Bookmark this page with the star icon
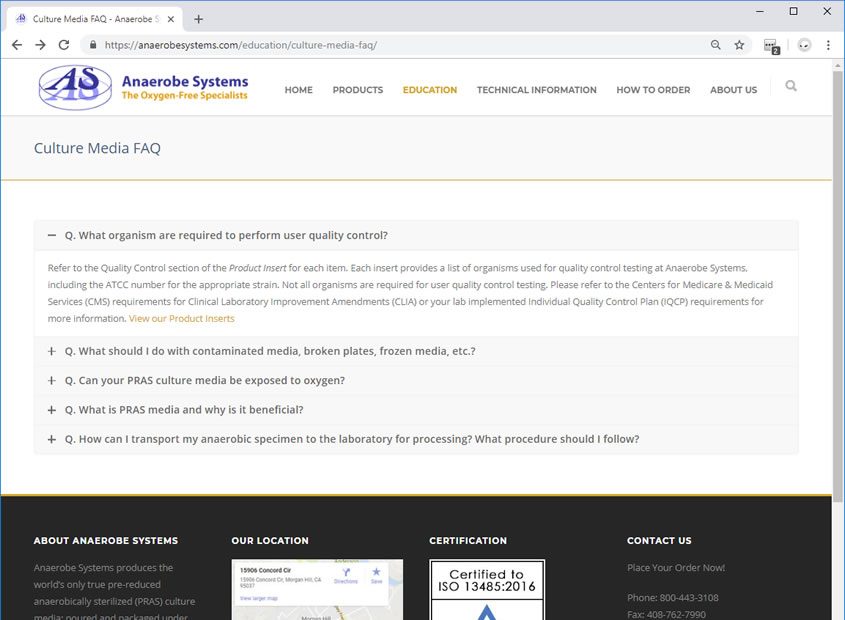 click(739, 45)
